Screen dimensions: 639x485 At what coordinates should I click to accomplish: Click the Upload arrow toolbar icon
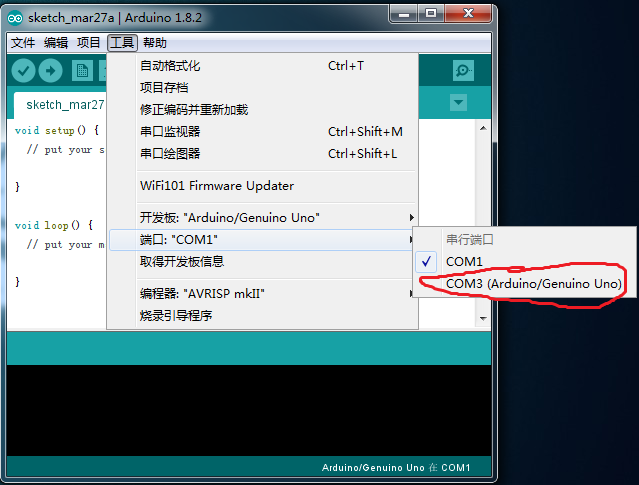pos(51,71)
